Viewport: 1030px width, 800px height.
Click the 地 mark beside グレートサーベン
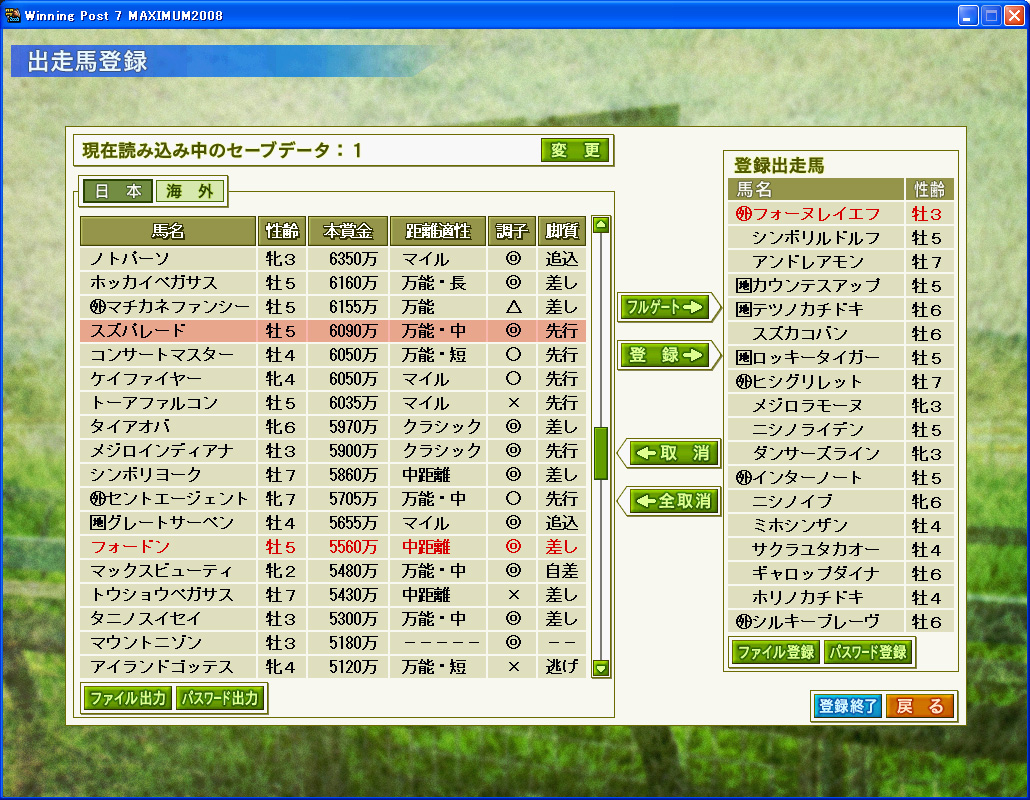click(98, 523)
